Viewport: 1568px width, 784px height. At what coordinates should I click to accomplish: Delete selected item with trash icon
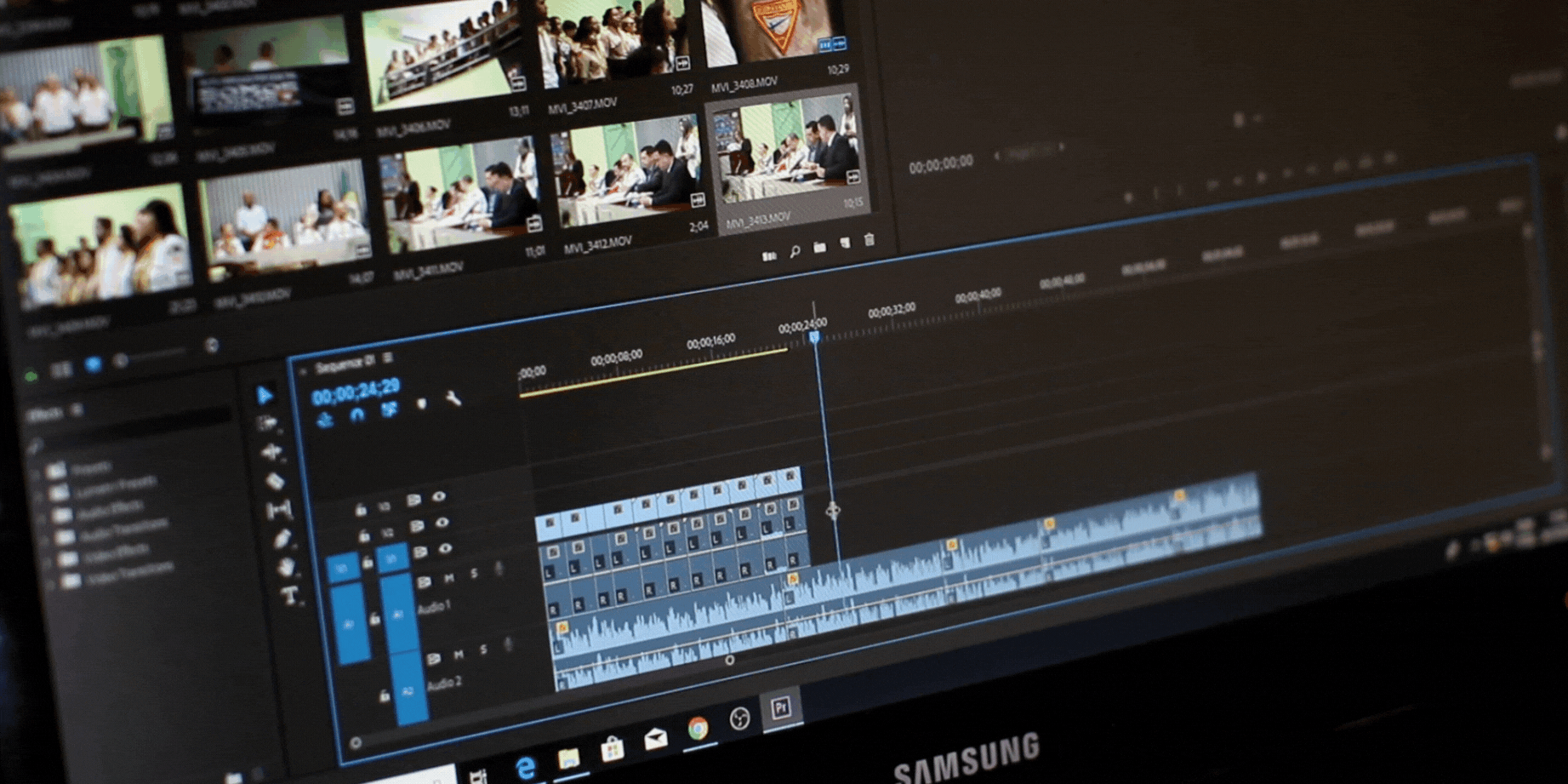coord(869,239)
